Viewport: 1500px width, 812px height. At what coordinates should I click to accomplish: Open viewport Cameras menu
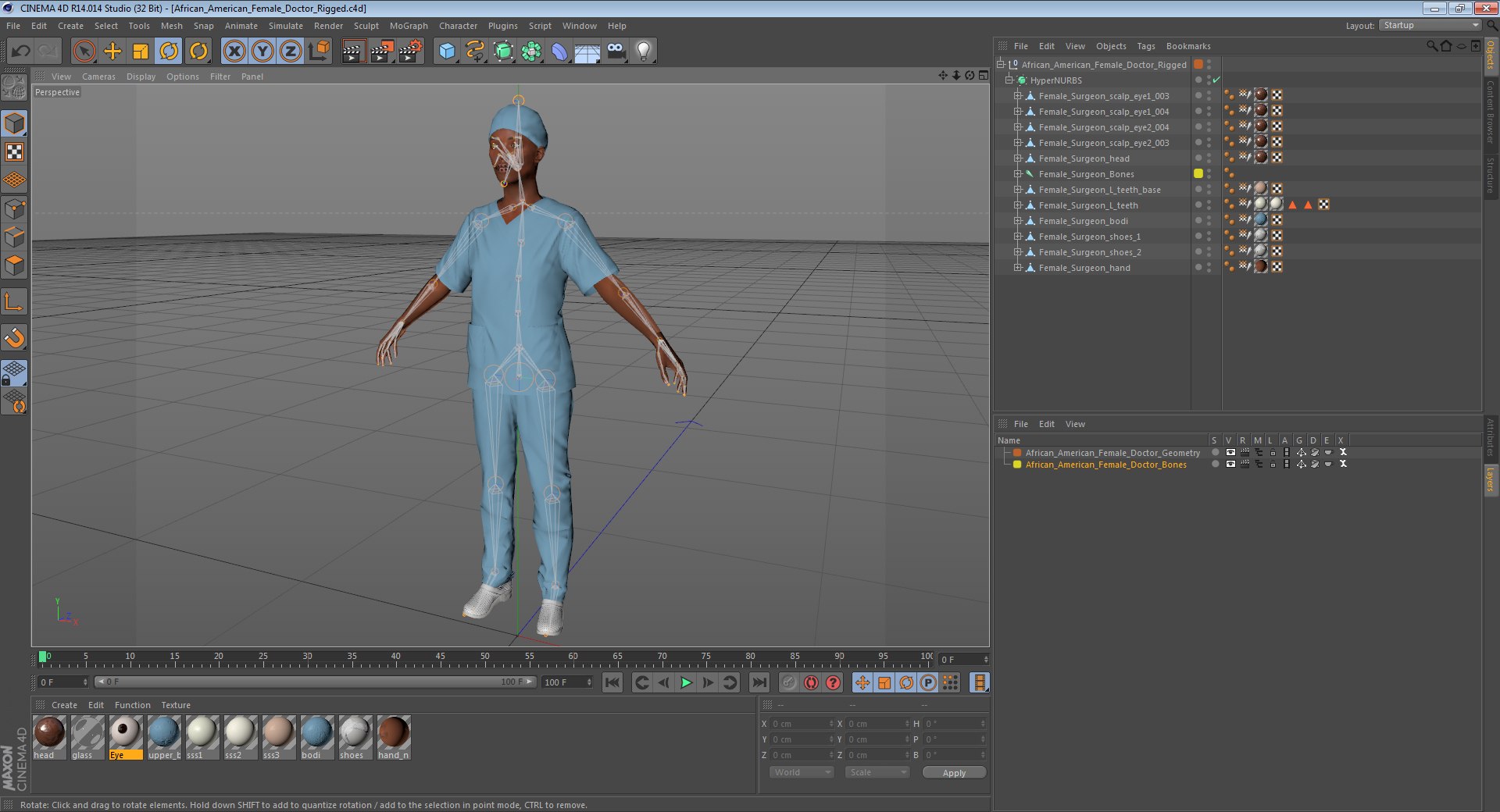98,77
